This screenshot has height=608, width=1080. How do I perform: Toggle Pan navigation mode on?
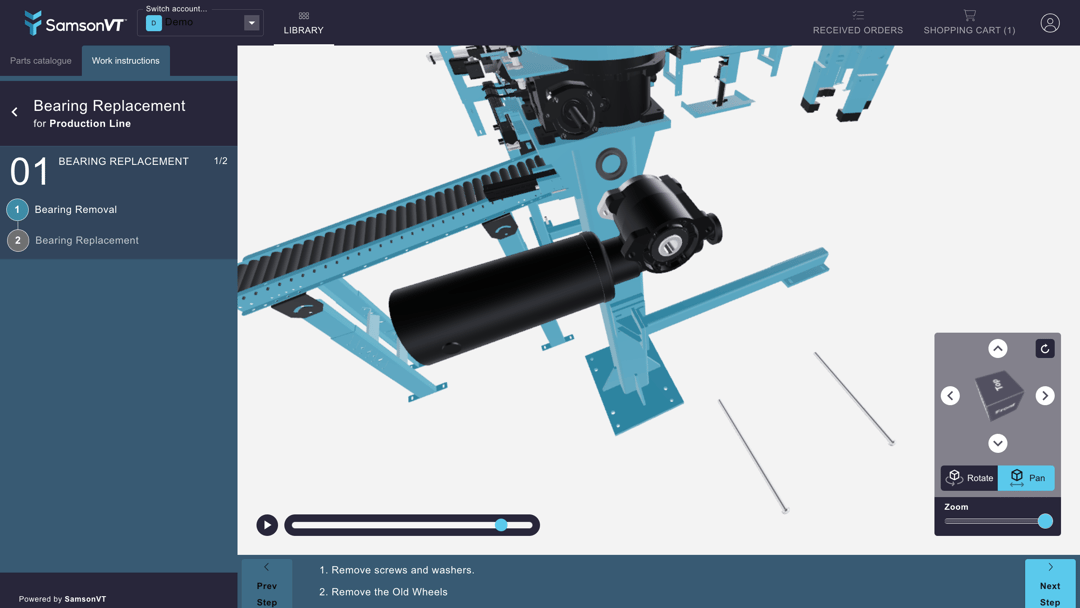(1026, 477)
